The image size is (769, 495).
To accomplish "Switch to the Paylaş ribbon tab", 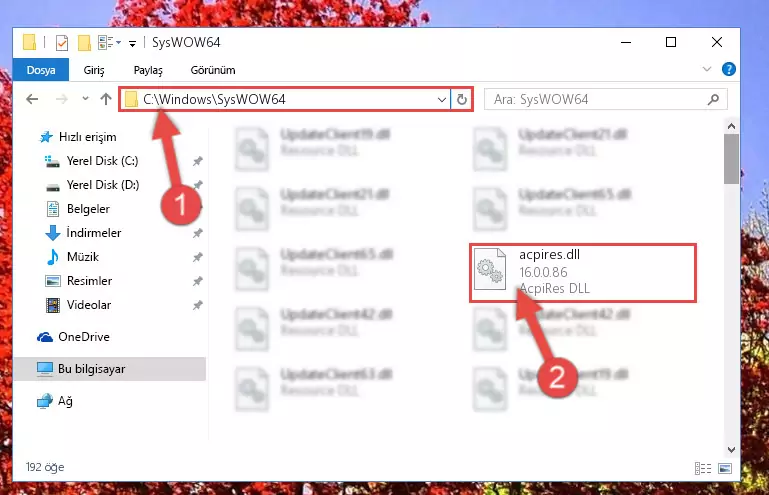I will point(148,70).
